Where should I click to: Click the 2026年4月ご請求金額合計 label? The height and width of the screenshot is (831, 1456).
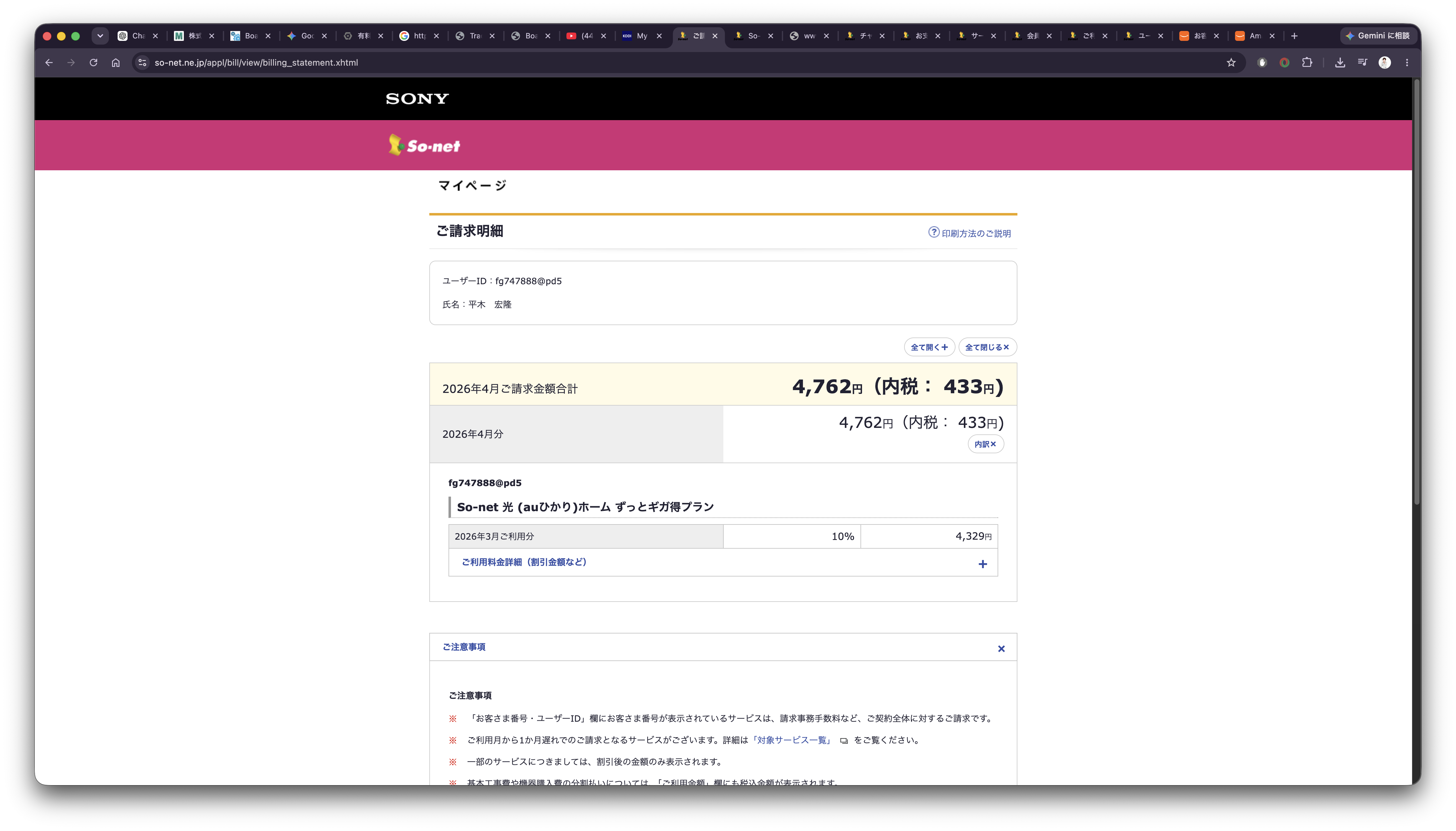point(509,389)
